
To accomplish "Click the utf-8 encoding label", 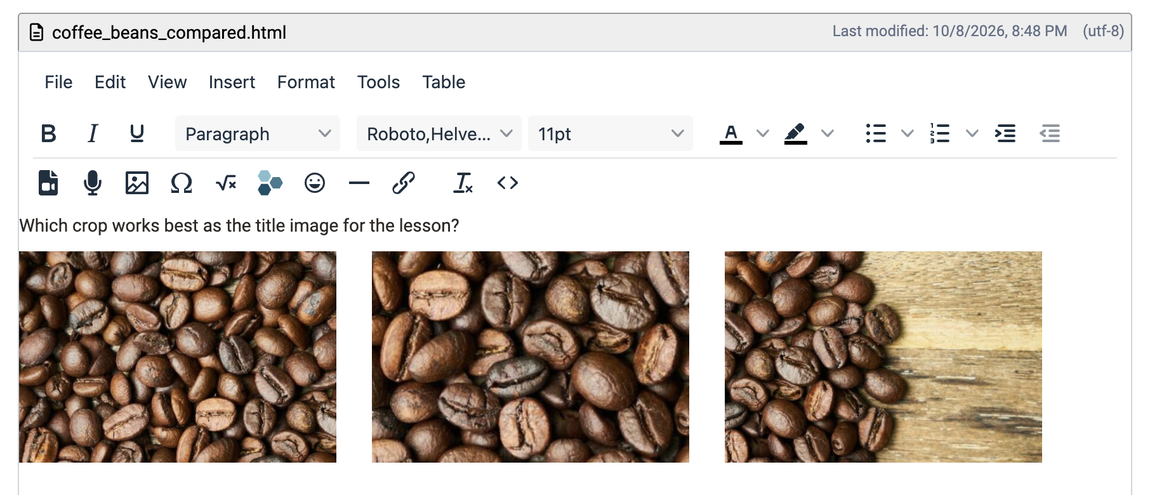I will point(1103,32).
